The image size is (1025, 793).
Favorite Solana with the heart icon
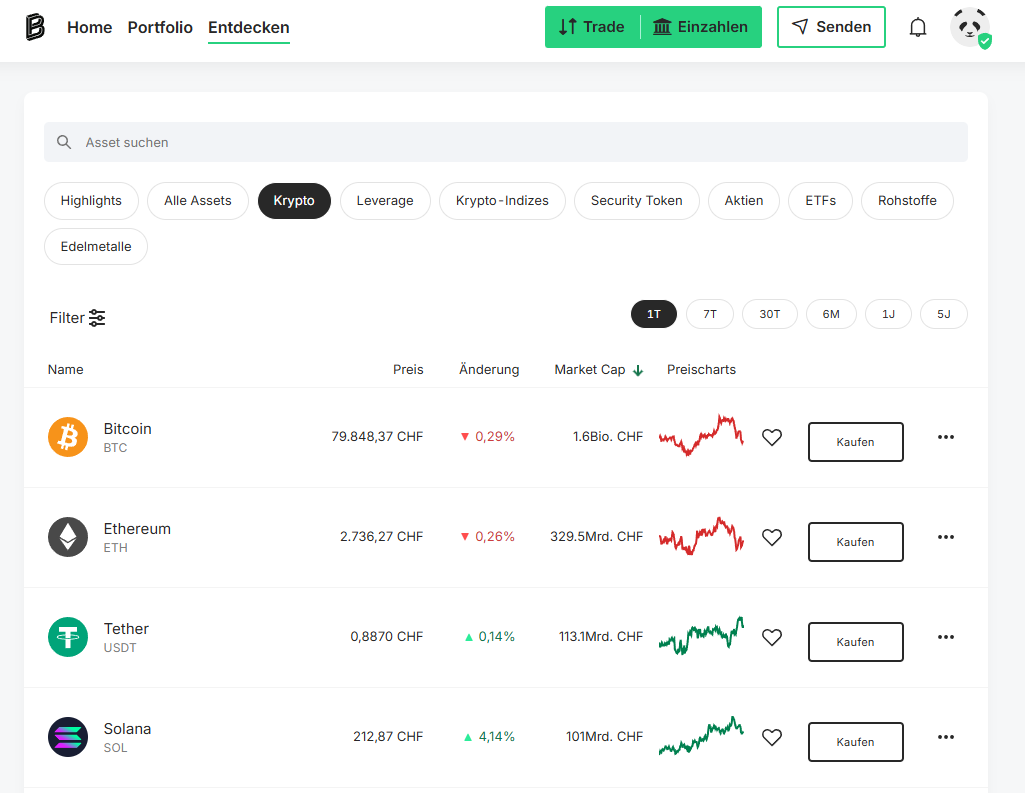[772, 737]
